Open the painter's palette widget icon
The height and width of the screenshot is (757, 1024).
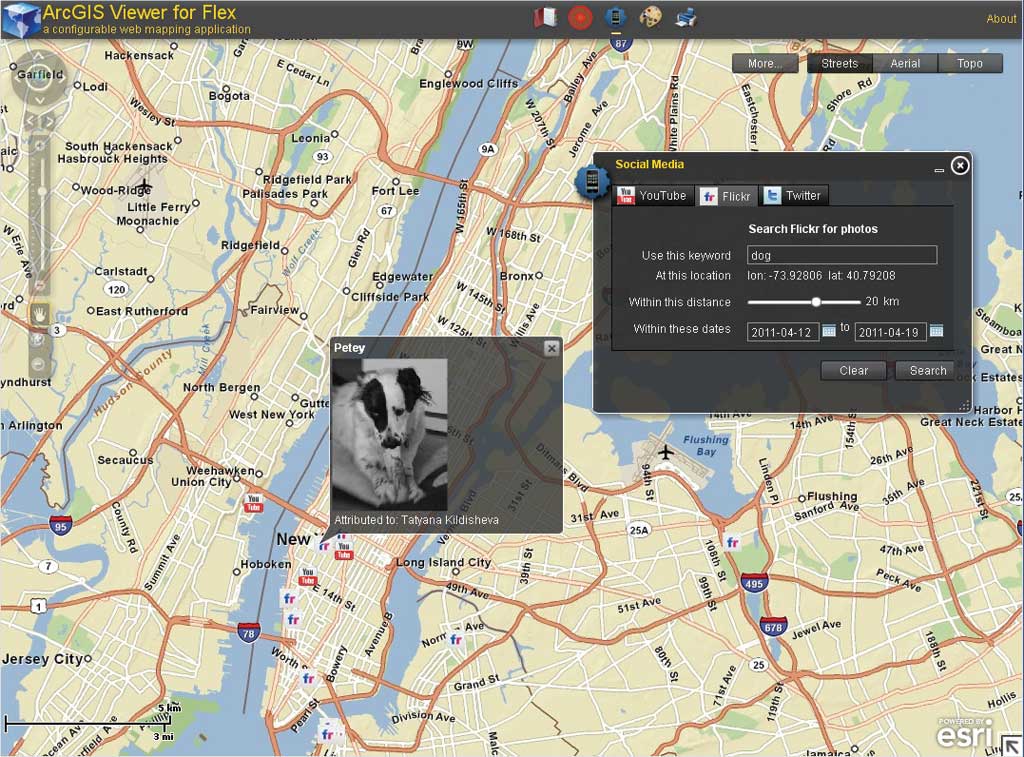(650, 17)
